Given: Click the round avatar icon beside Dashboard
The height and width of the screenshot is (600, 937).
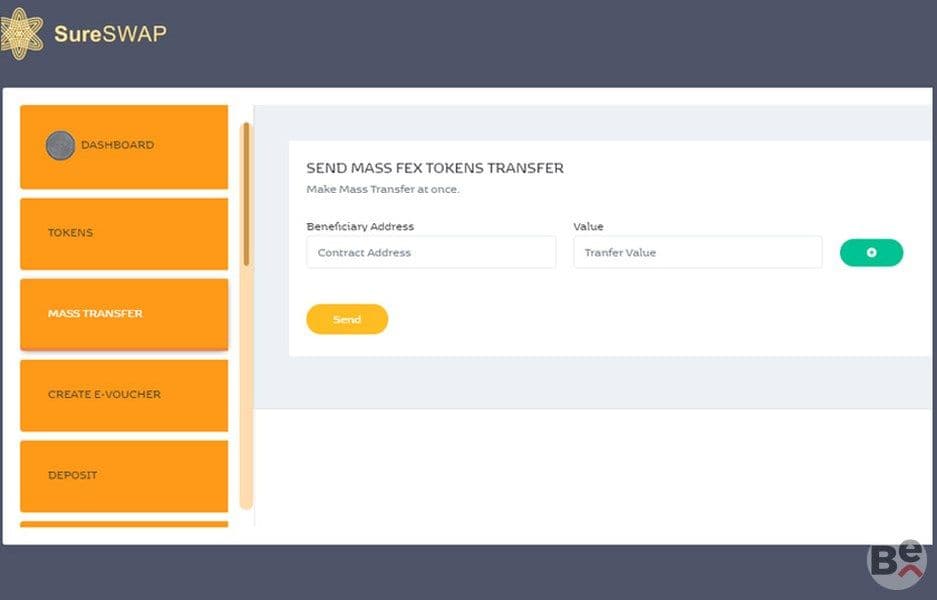Looking at the screenshot, I should 60,145.
